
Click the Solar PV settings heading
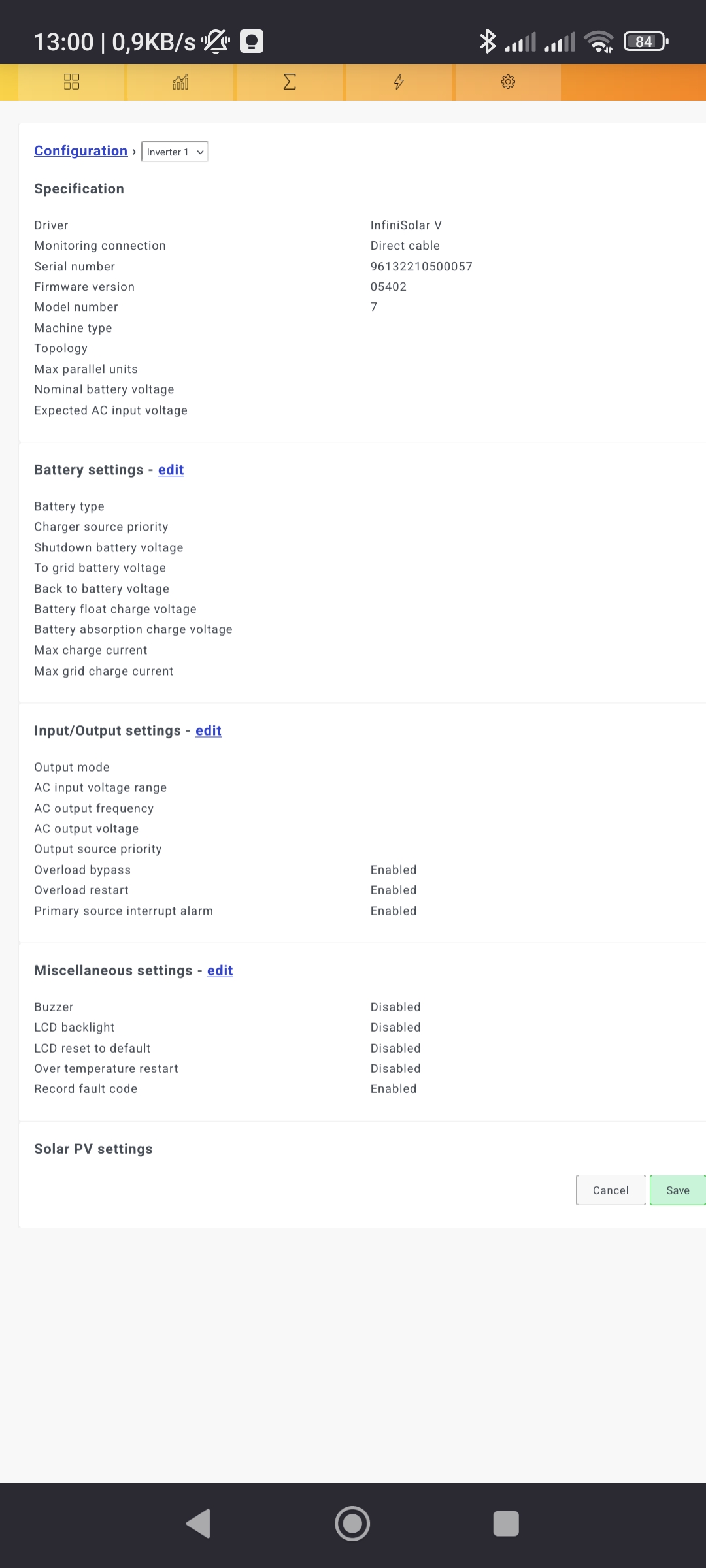[x=93, y=1149]
